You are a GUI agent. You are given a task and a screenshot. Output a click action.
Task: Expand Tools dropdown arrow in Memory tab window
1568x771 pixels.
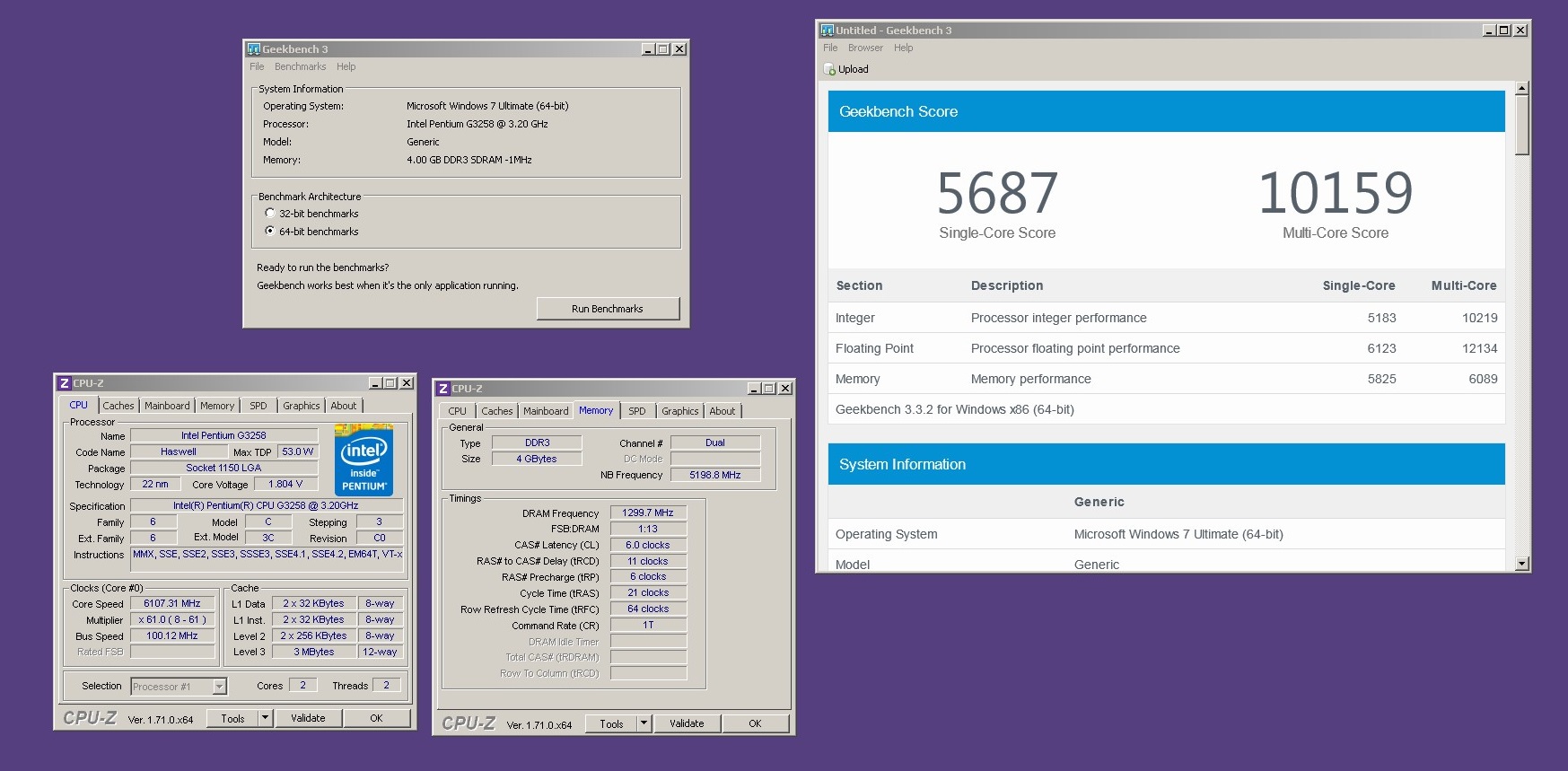644,723
